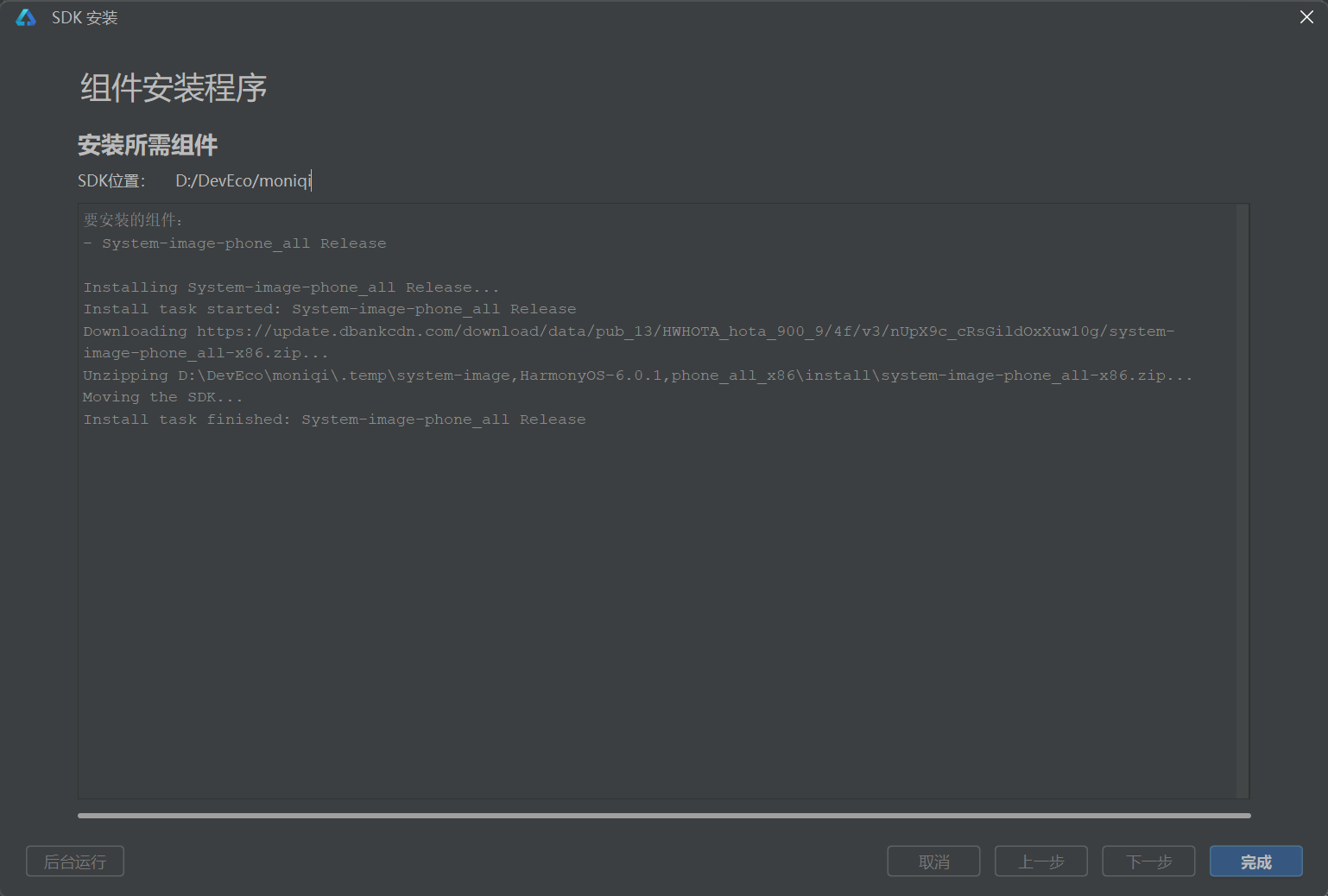Click the 要安装的组件 log line
1328x896 pixels.
133,220
